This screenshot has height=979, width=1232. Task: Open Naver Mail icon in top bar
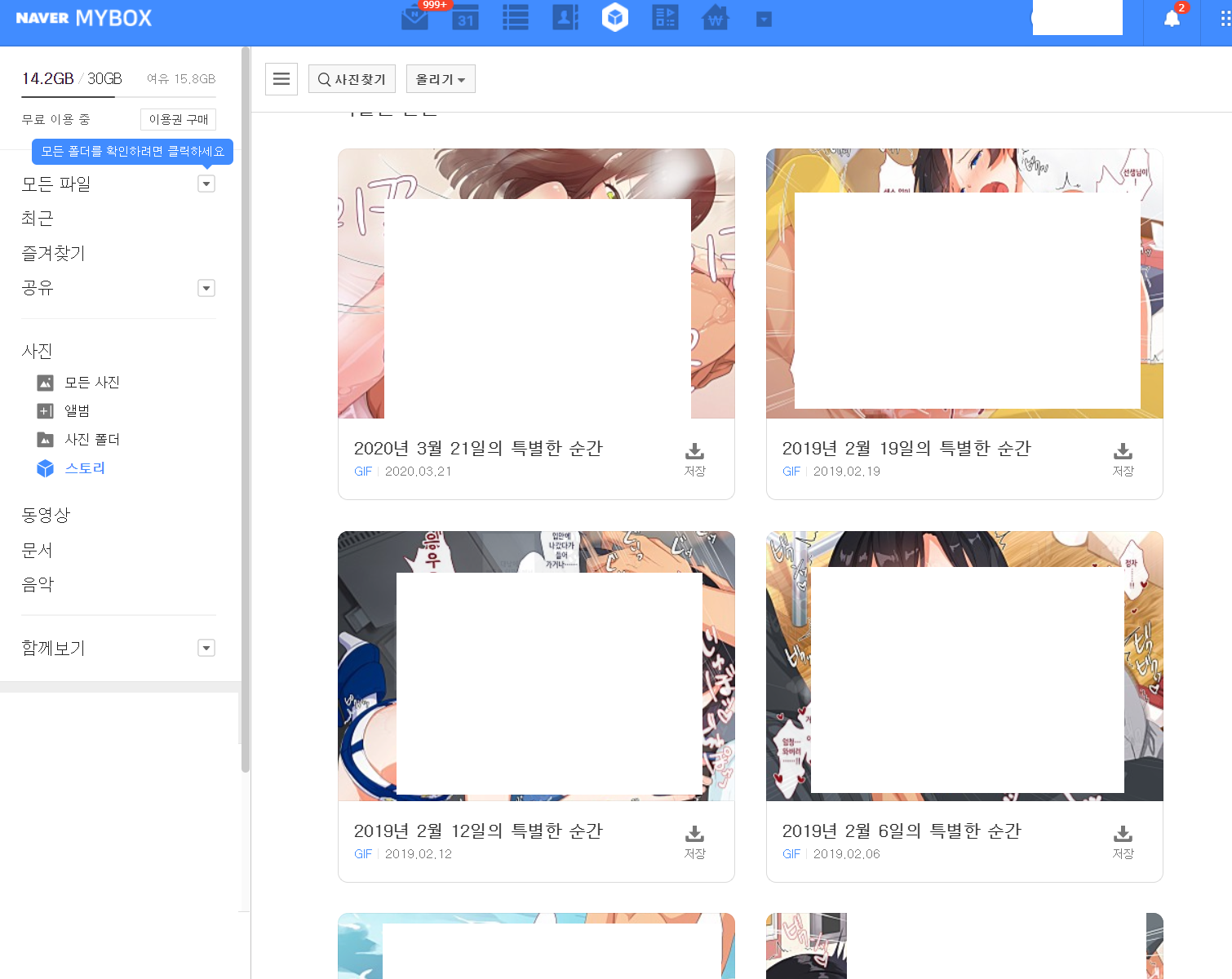click(x=415, y=18)
